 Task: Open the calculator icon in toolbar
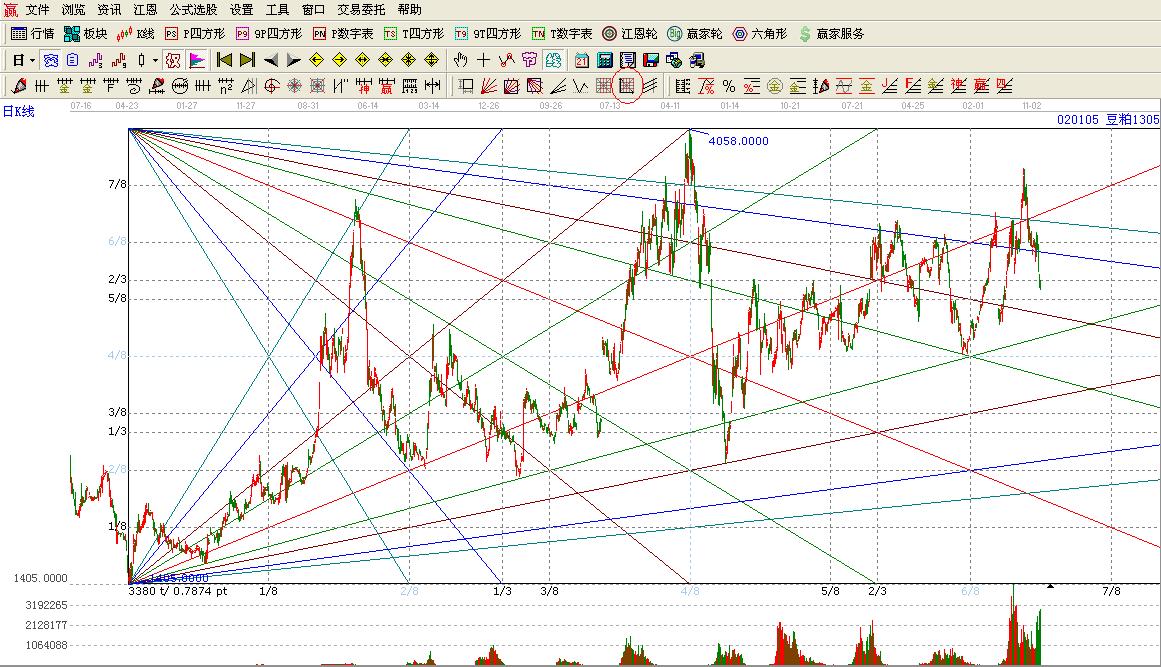[604, 60]
